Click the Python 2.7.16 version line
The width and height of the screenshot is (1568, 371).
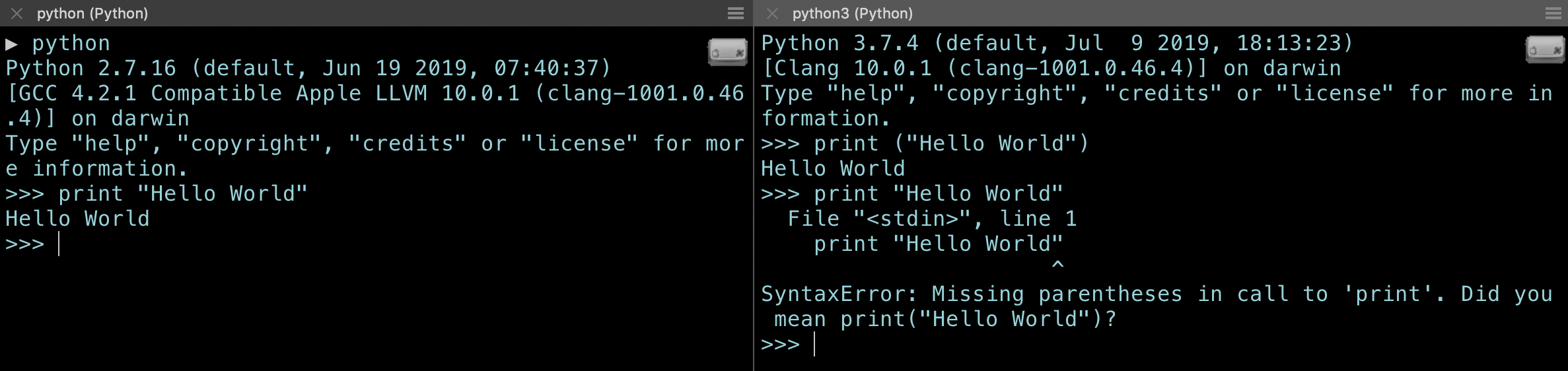tap(308, 68)
